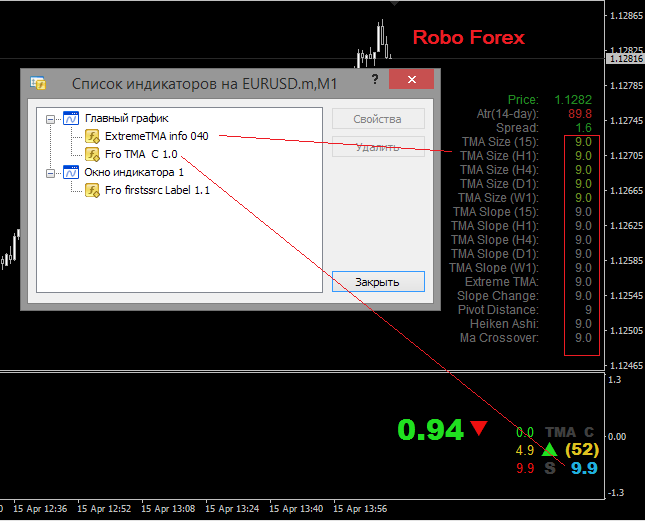Image resolution: width=645 pixels, height=521 pixels.
Task: Click the Fro firstssrc Label 1.1 indicator icon
Action: click(92, 190)
